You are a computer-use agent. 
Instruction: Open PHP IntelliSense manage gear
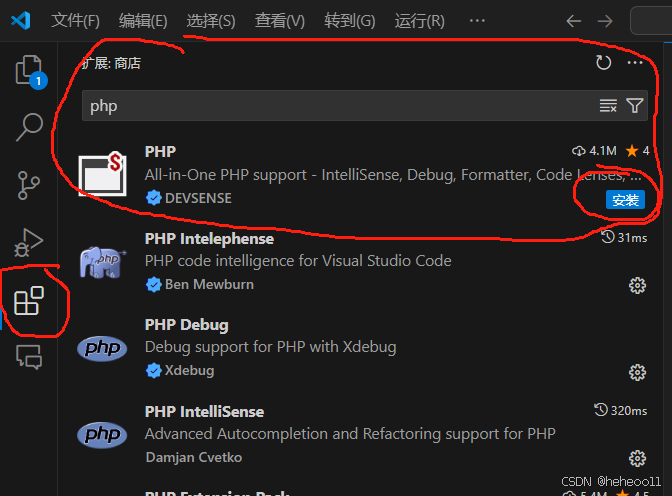click(637, 459)
